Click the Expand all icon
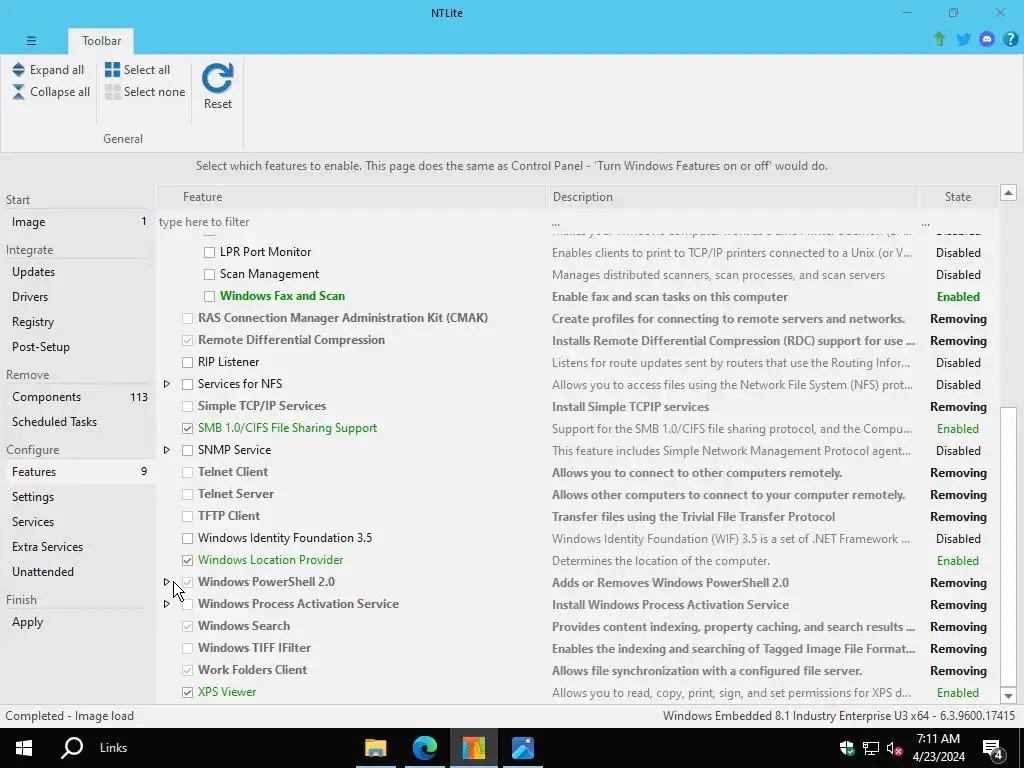 [x=18, y=69]
